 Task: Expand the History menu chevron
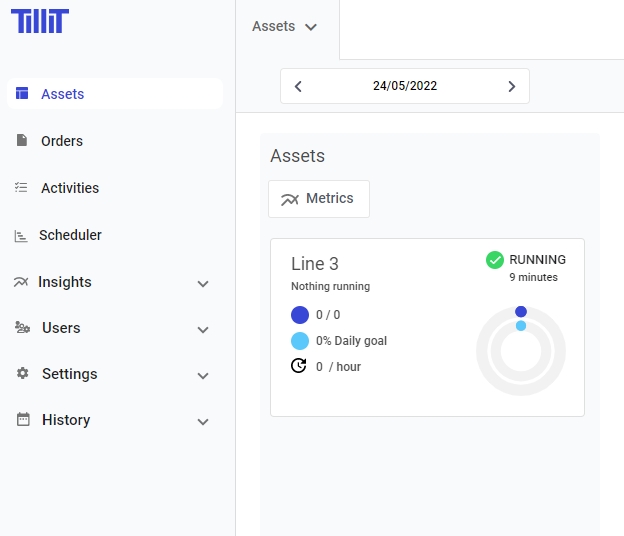click(x=203, y=422)
